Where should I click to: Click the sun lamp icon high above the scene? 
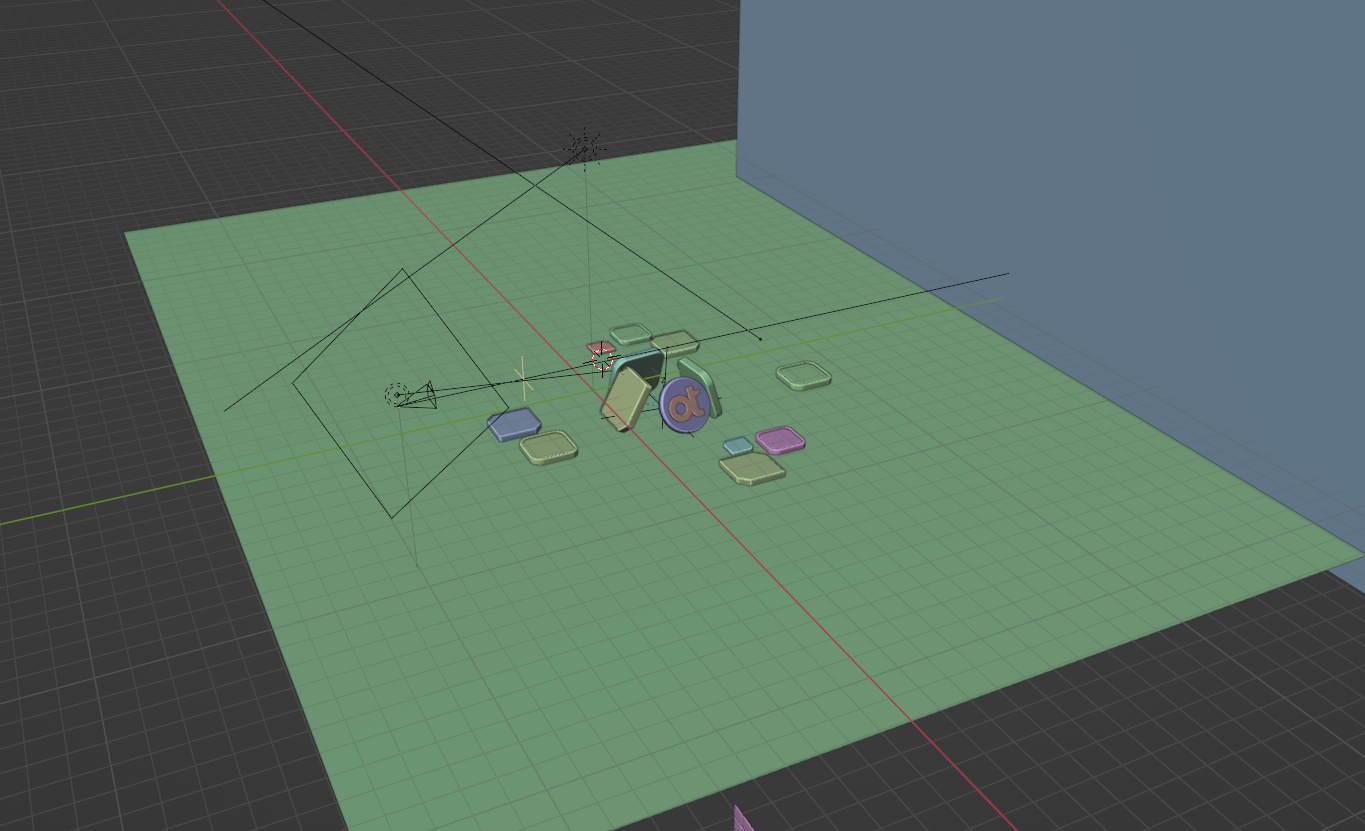585,148
